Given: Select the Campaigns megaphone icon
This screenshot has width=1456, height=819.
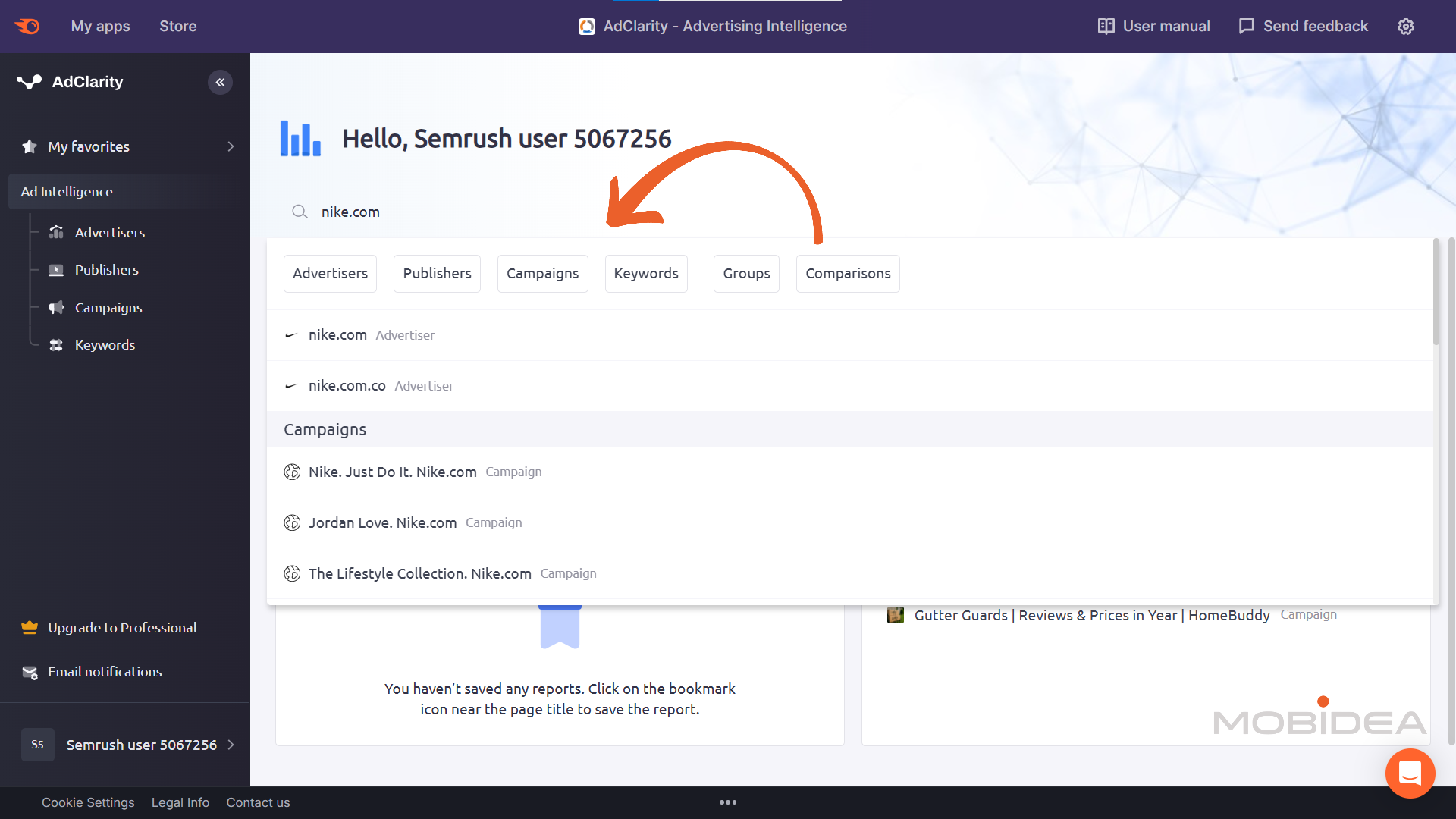Looking at the screenshot, I should point(57,308).
